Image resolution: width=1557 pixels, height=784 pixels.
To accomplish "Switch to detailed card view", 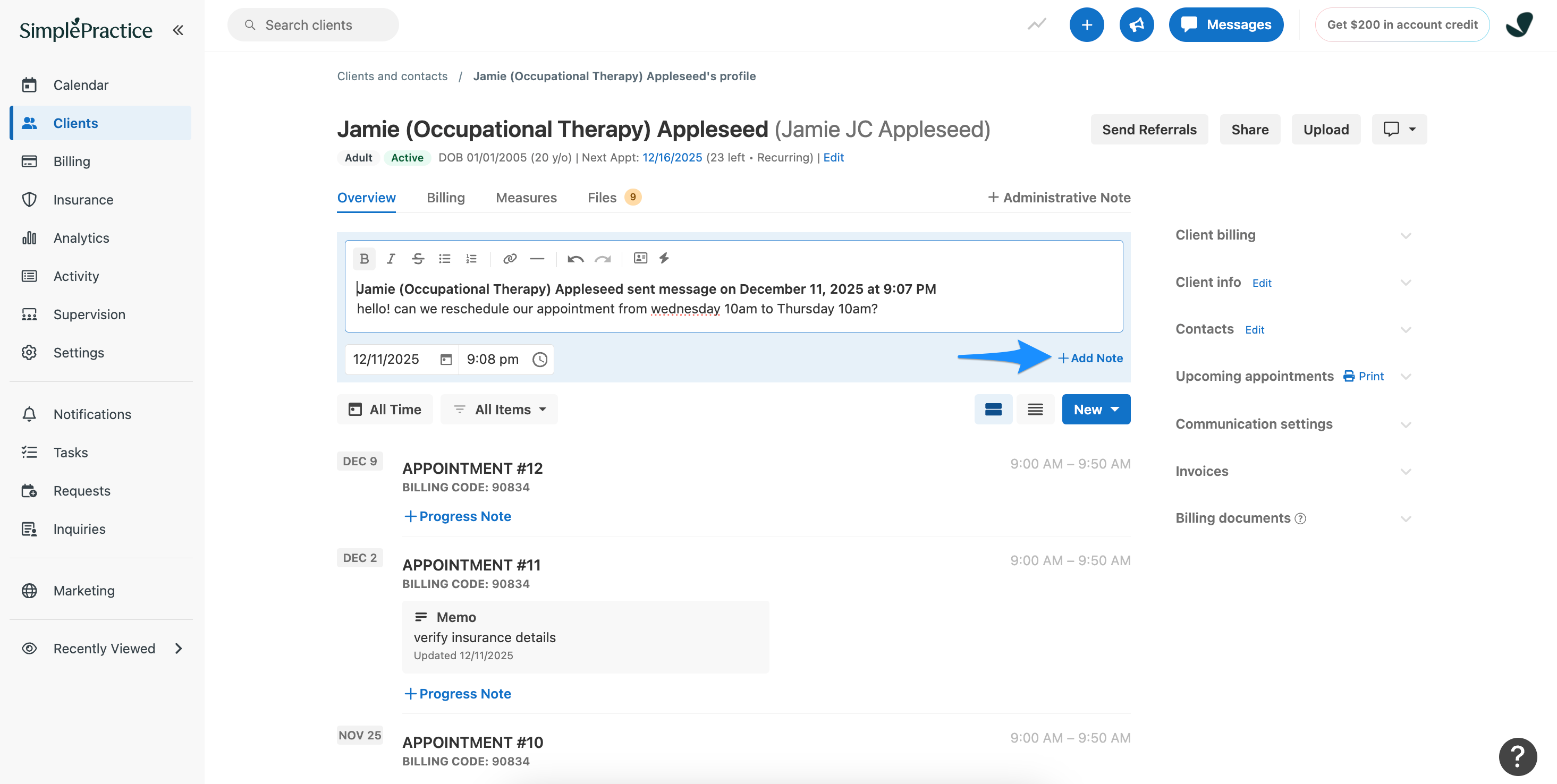I will pyautogui.click(x=993, y=410).
